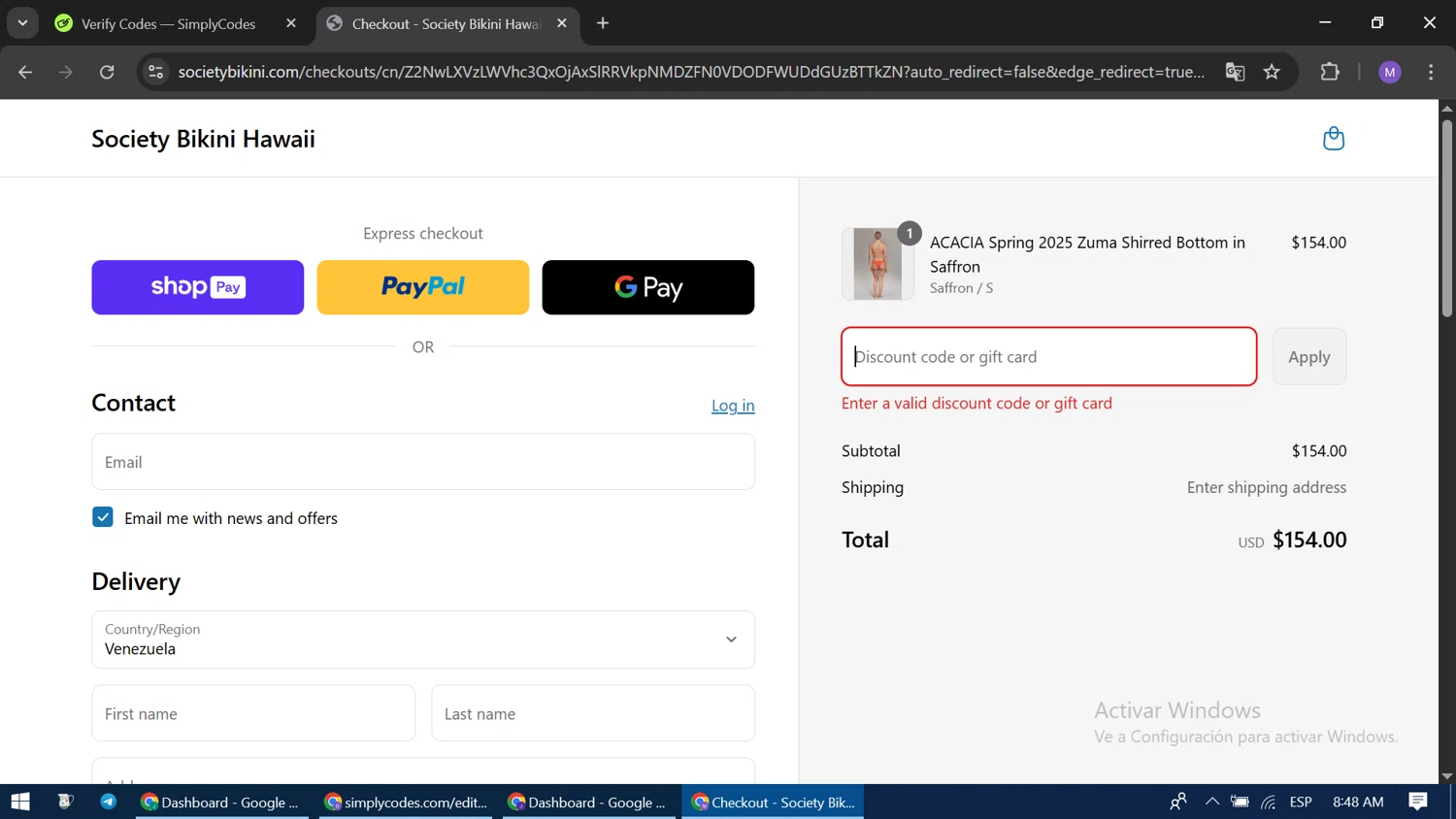
Task: Show hidden system tray icons
Action: (x=1212, y=802)
